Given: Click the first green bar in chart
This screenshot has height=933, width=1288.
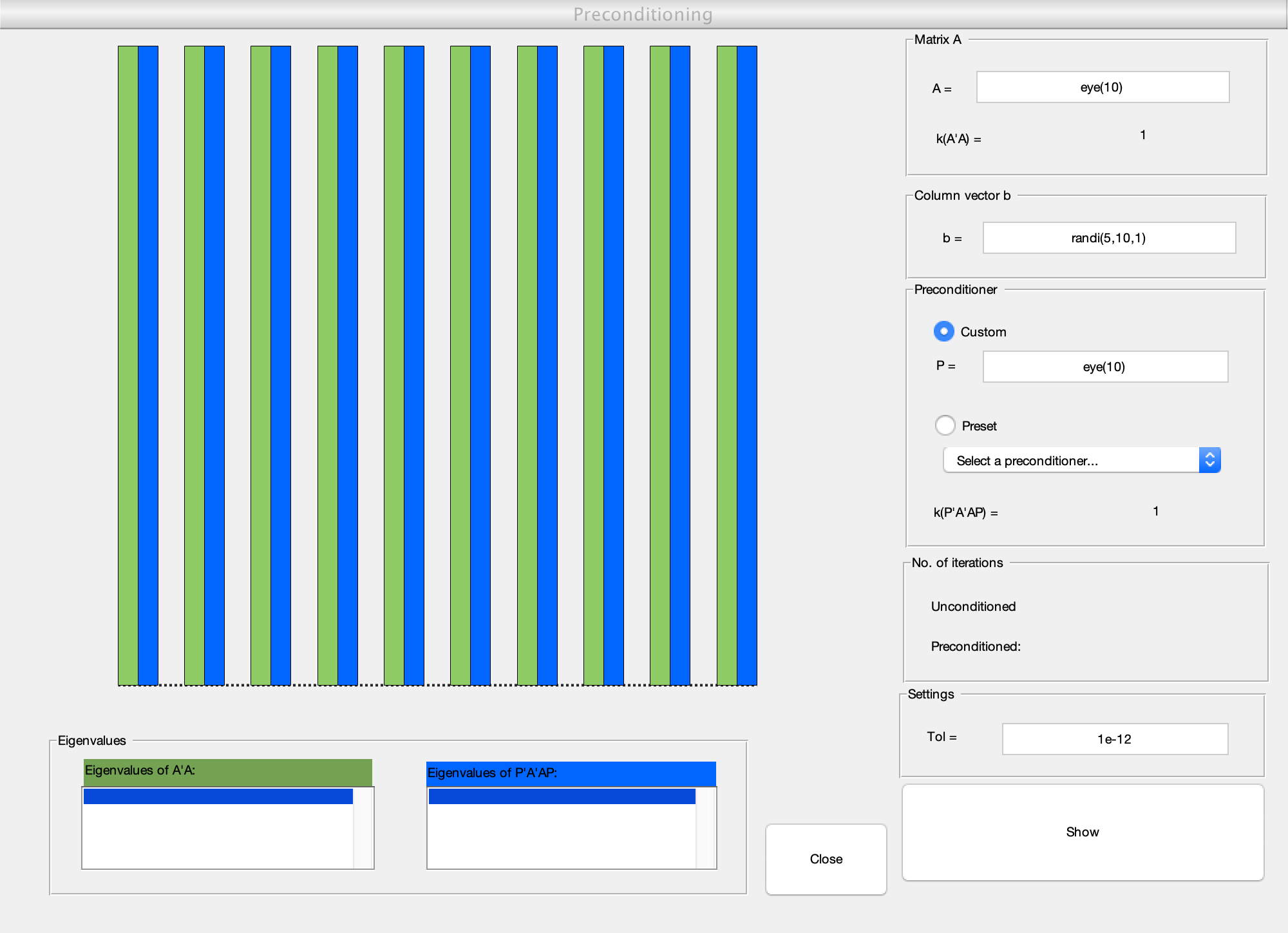Looking at the screenshot, I should coord(128,365).
